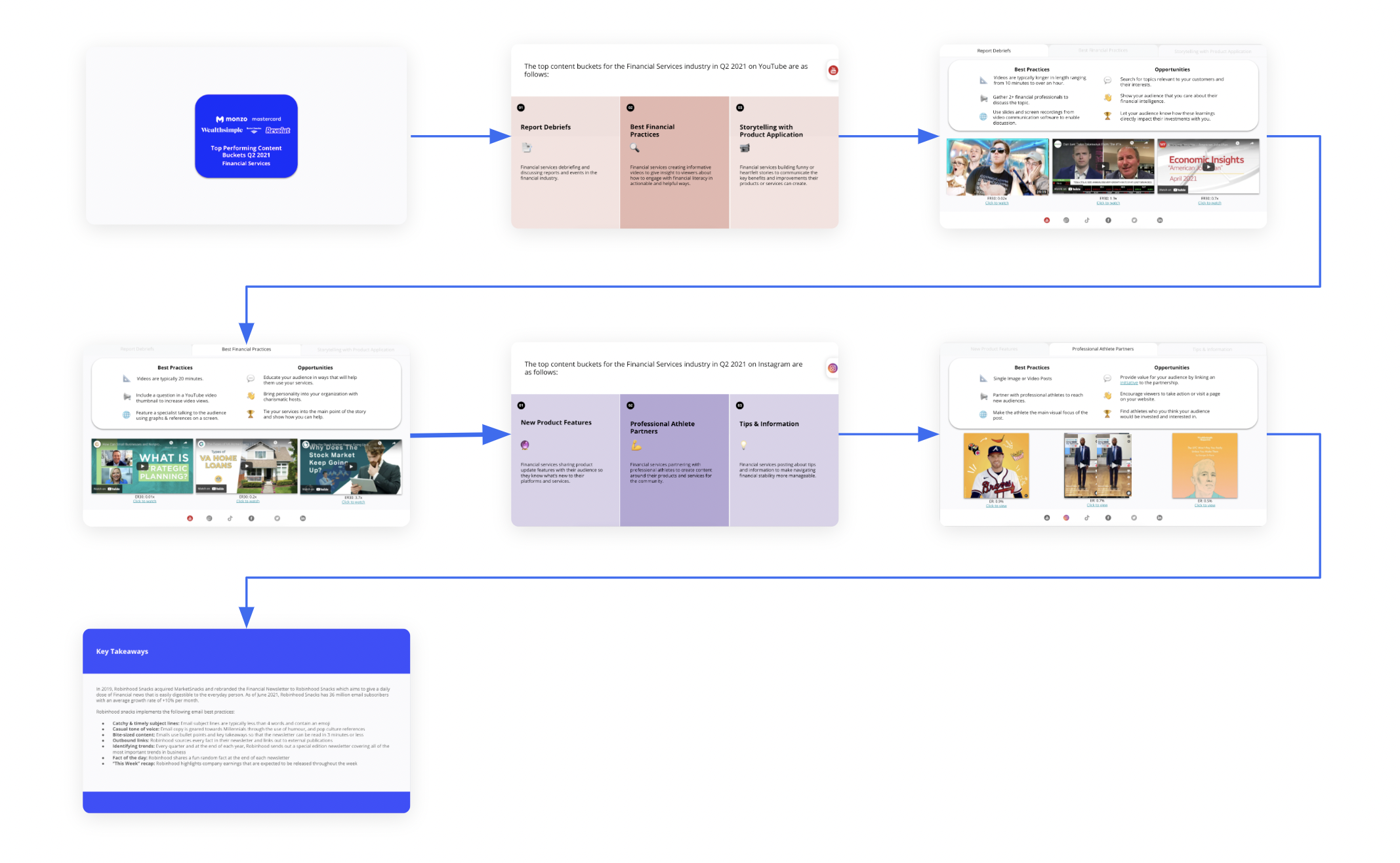Click 'Click to watch' under Economic Insights video

click(1209, 203)
